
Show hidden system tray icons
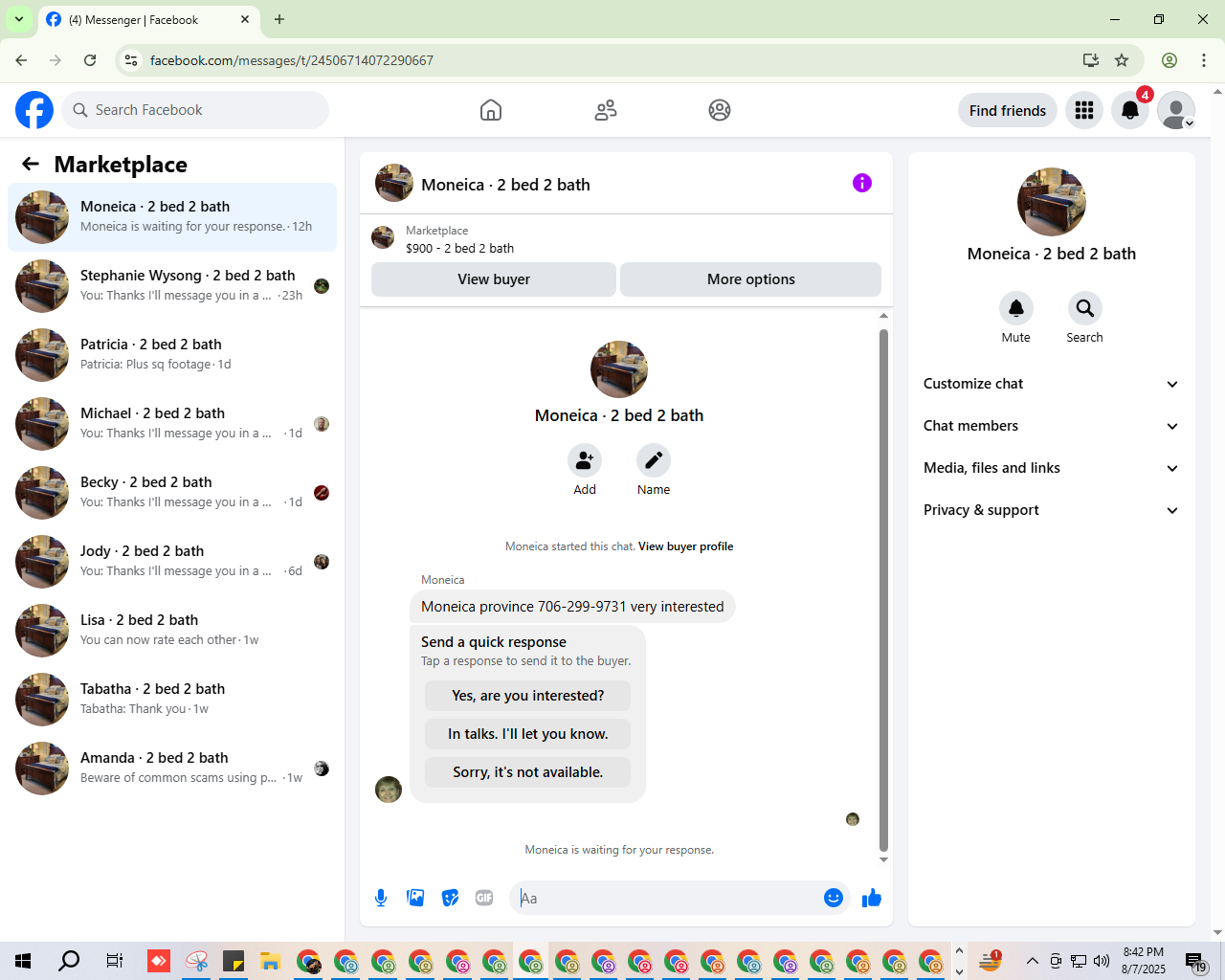(x=1032, y=961)
